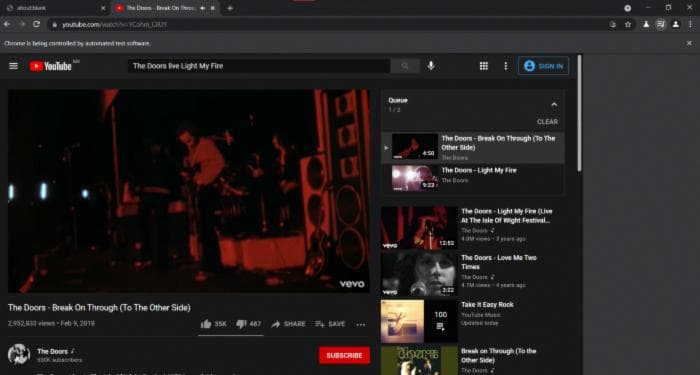Reload the current page
700x375 pixels.
click(37, 24)
